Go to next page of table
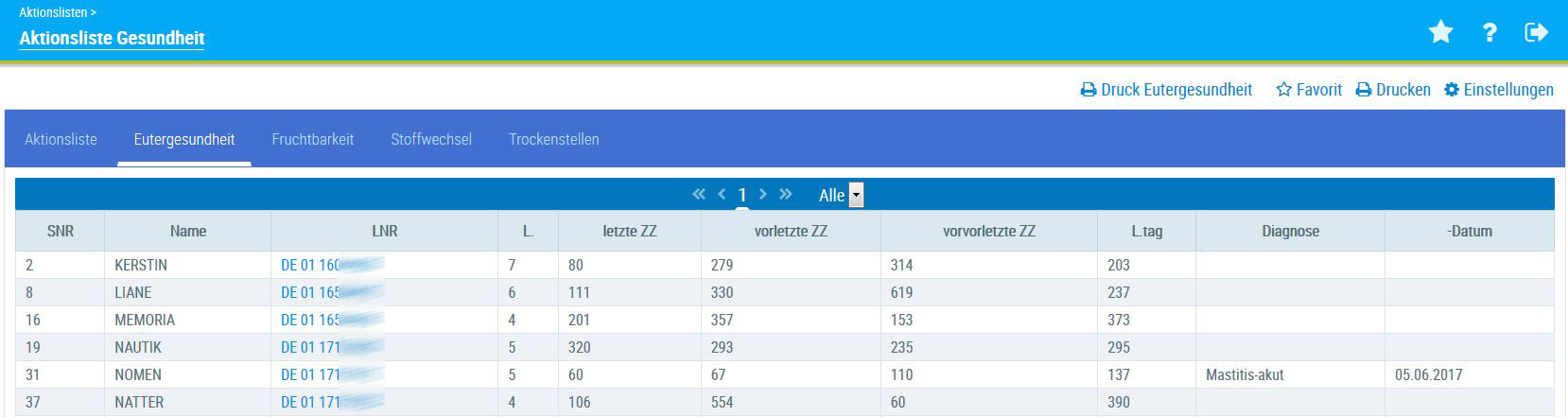This screenshot has height=417, width=1568. [763, 194]
